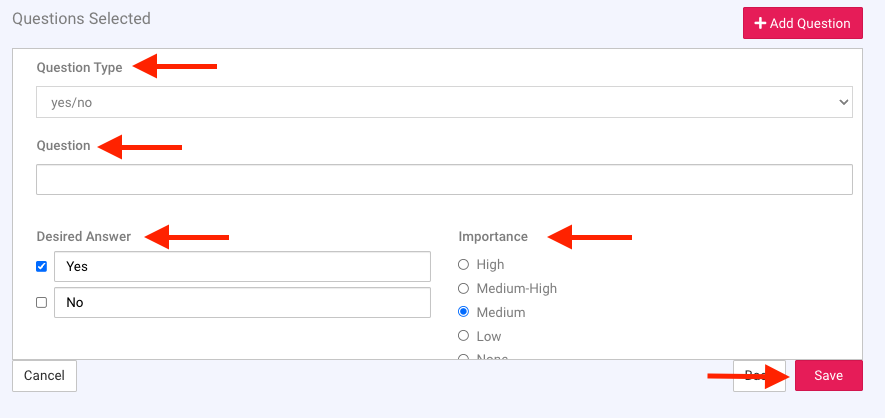Save the question with Save button
The width and height of the screenshot is (885, 418).
828,376
